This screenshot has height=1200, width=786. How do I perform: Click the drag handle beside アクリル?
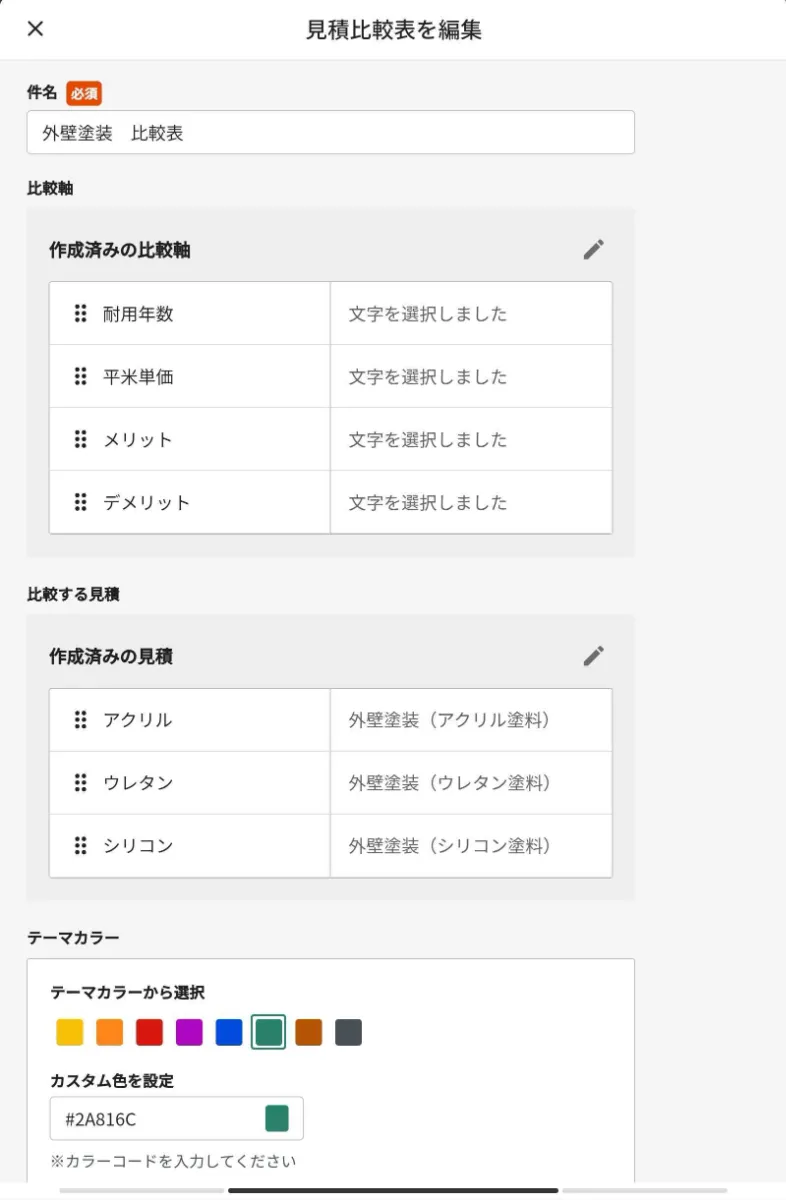[x=81, y=719]
